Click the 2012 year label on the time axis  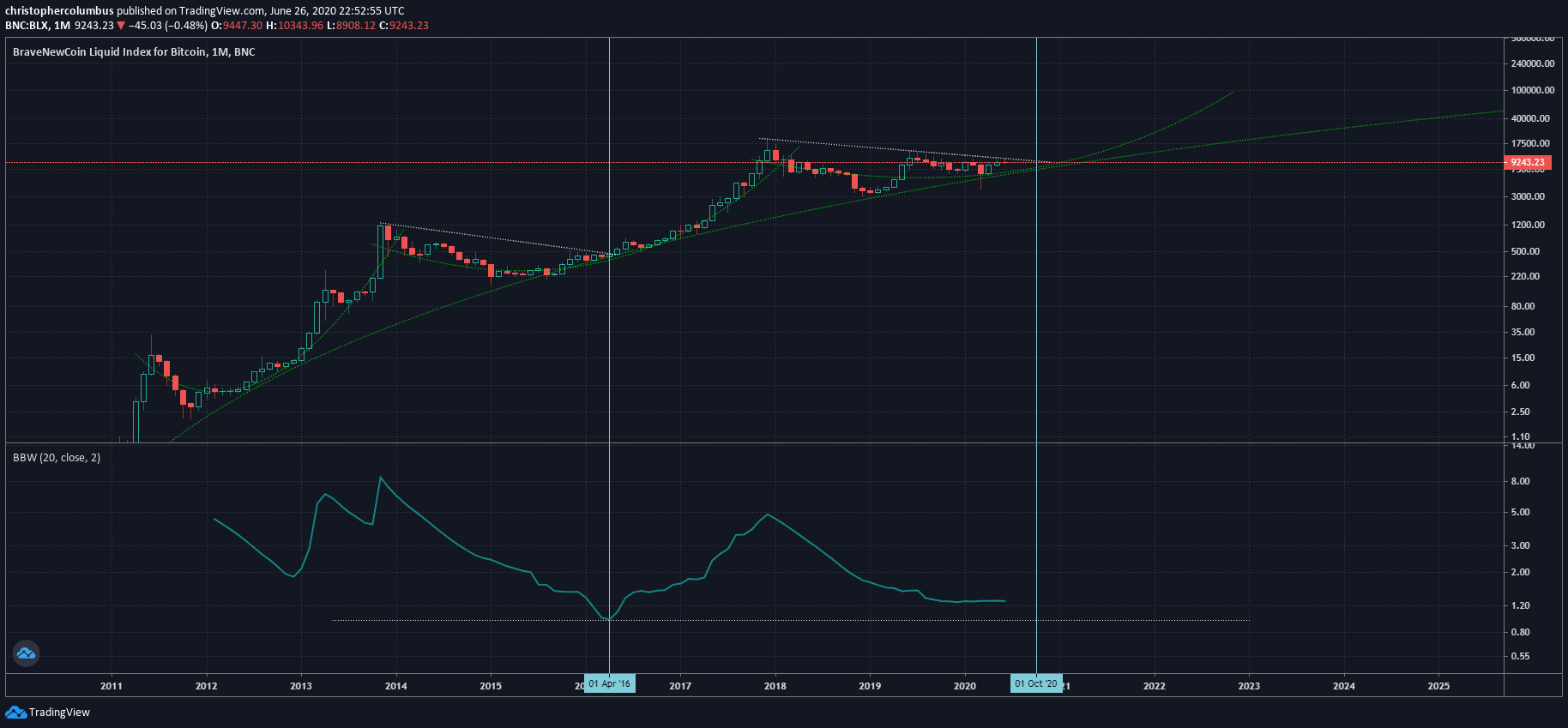(206, 685)
